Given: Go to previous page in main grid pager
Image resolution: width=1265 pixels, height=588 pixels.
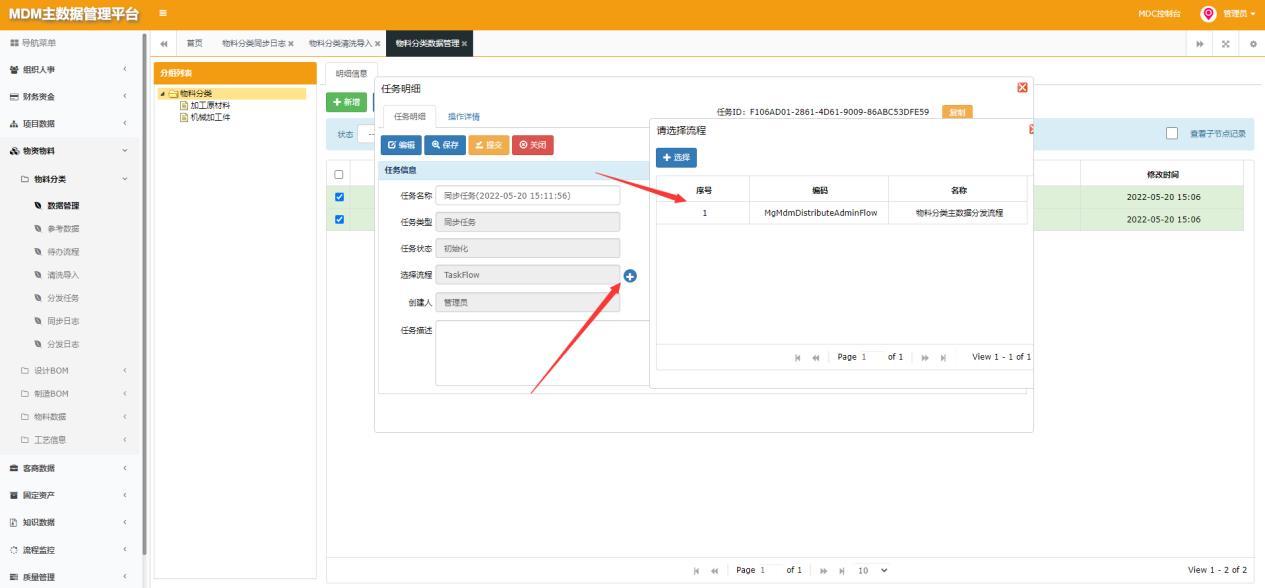Looking at the screenshot, I should pyautogui.click(x=715, y=571).
